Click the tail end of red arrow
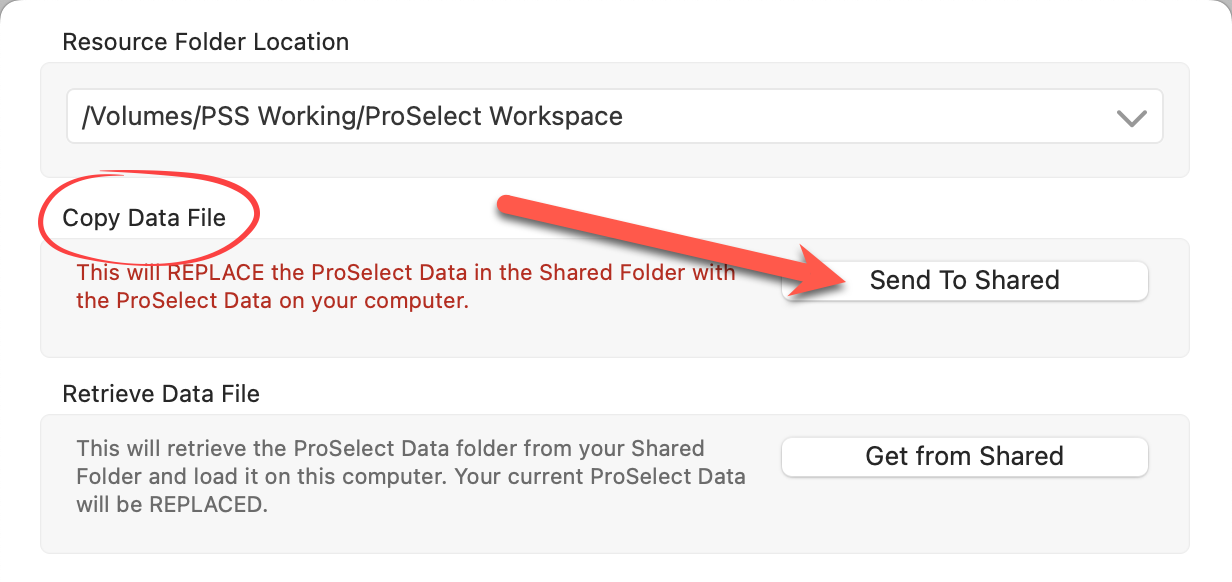The width and height of the screenshot is (1232, 582). click(x=503, y=204)
